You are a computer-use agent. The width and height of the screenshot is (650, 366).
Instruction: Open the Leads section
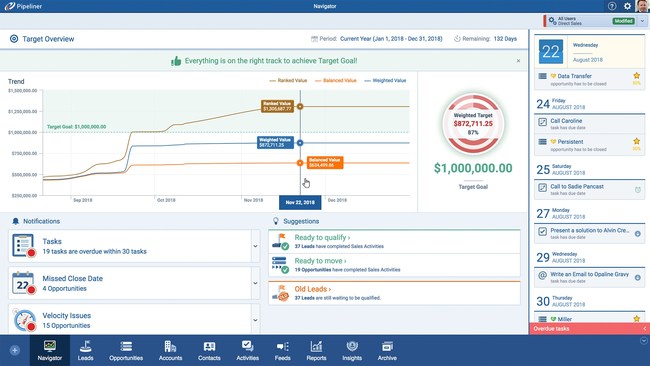click(85, 350)
